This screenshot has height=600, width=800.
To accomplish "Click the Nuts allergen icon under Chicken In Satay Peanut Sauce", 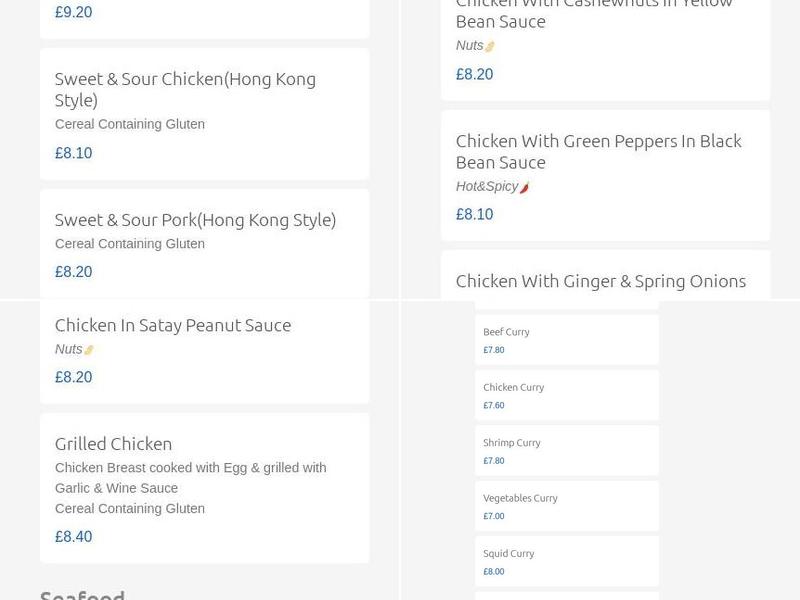I will pos(88,349).
